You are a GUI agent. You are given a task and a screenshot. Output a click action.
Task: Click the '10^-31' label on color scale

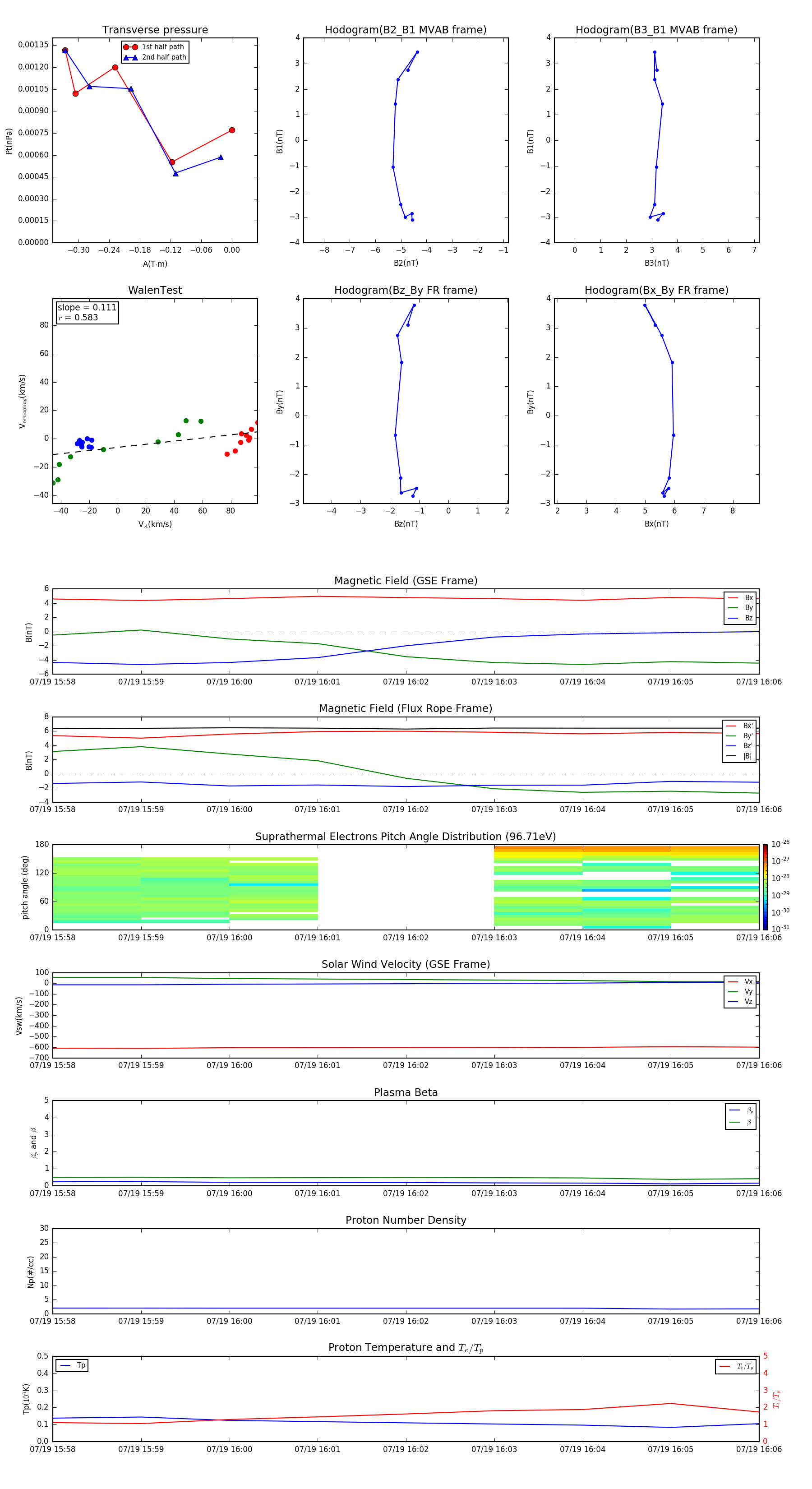click(x=780, y=929)
